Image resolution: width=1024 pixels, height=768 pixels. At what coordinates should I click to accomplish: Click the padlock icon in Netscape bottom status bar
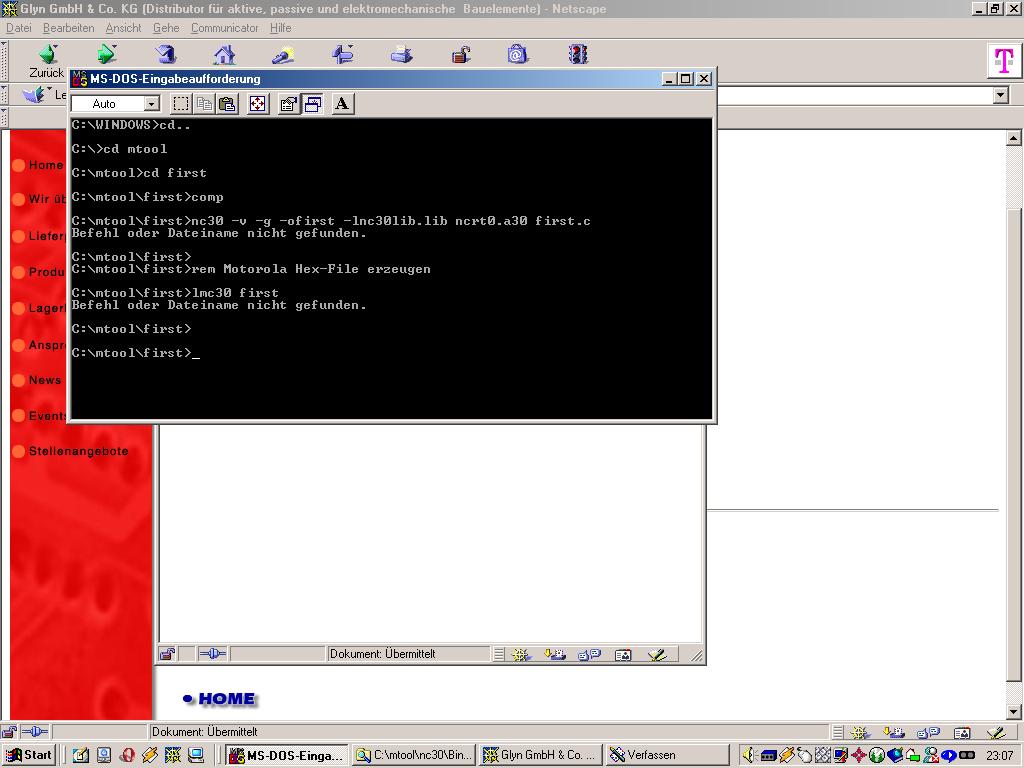(9, 732)
